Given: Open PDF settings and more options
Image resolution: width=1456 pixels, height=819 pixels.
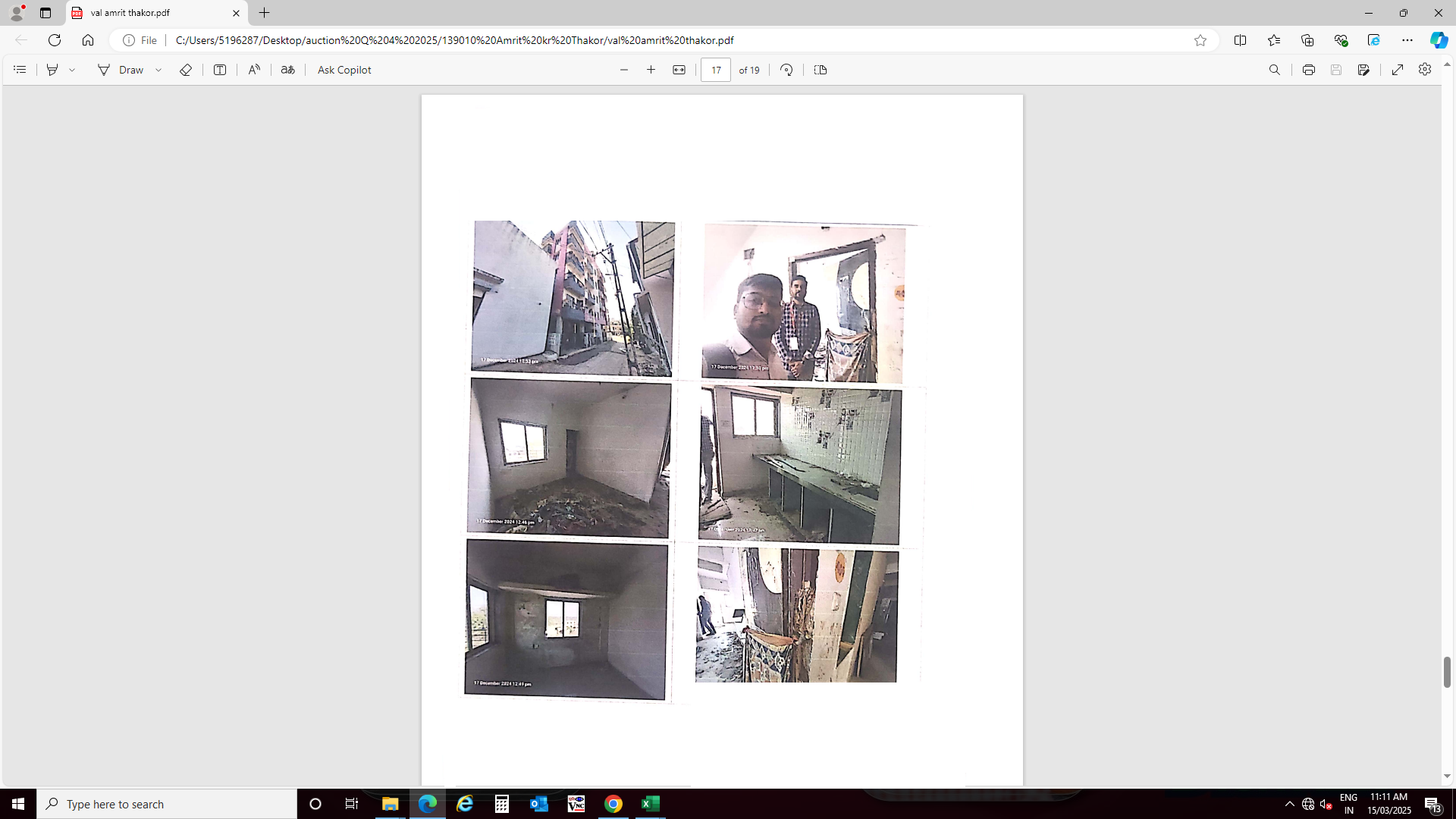Looking at the screenshot, I should pyautogui.click(x=1424, y=70).
